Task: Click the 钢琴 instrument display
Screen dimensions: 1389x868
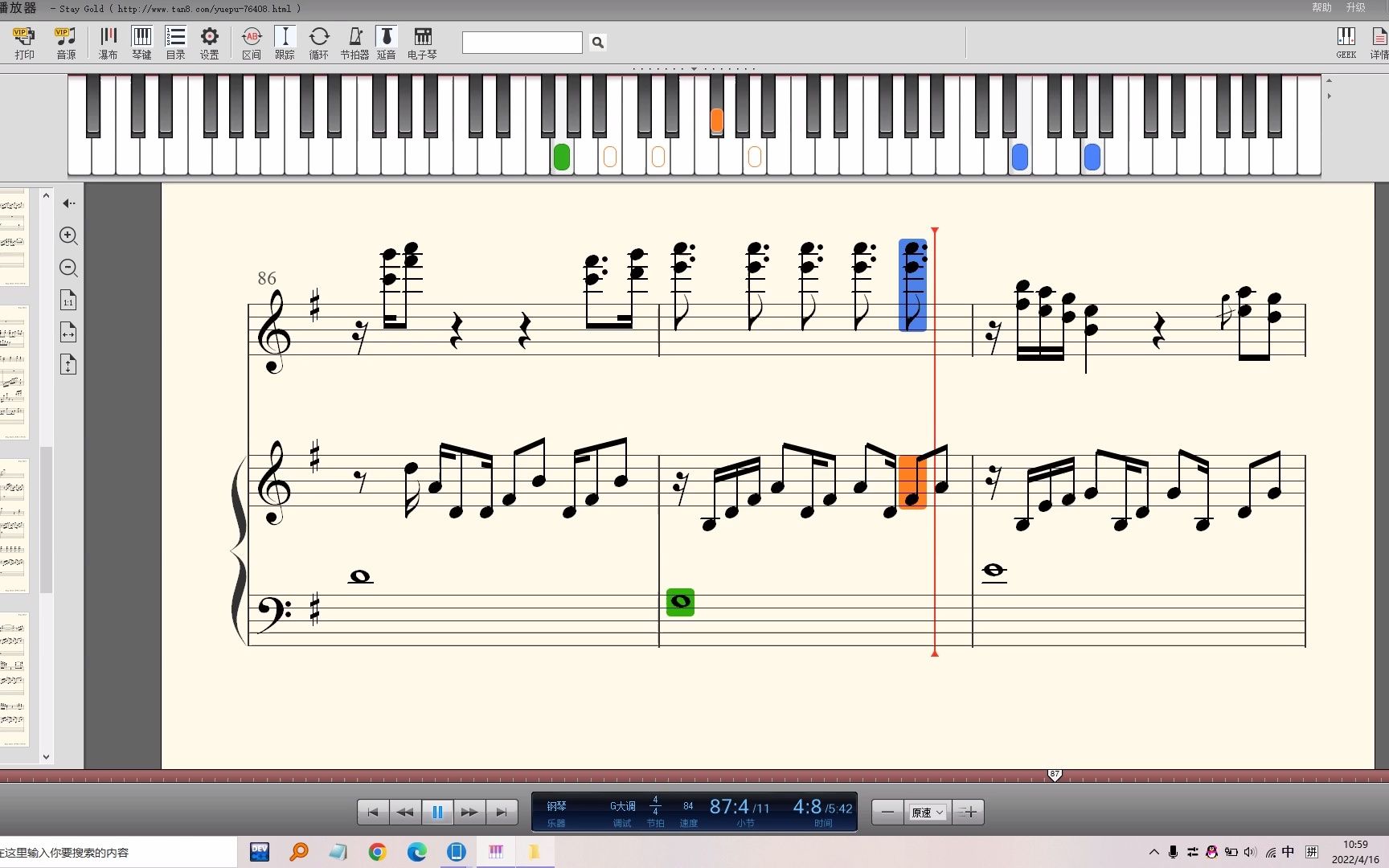Action: 556,806
